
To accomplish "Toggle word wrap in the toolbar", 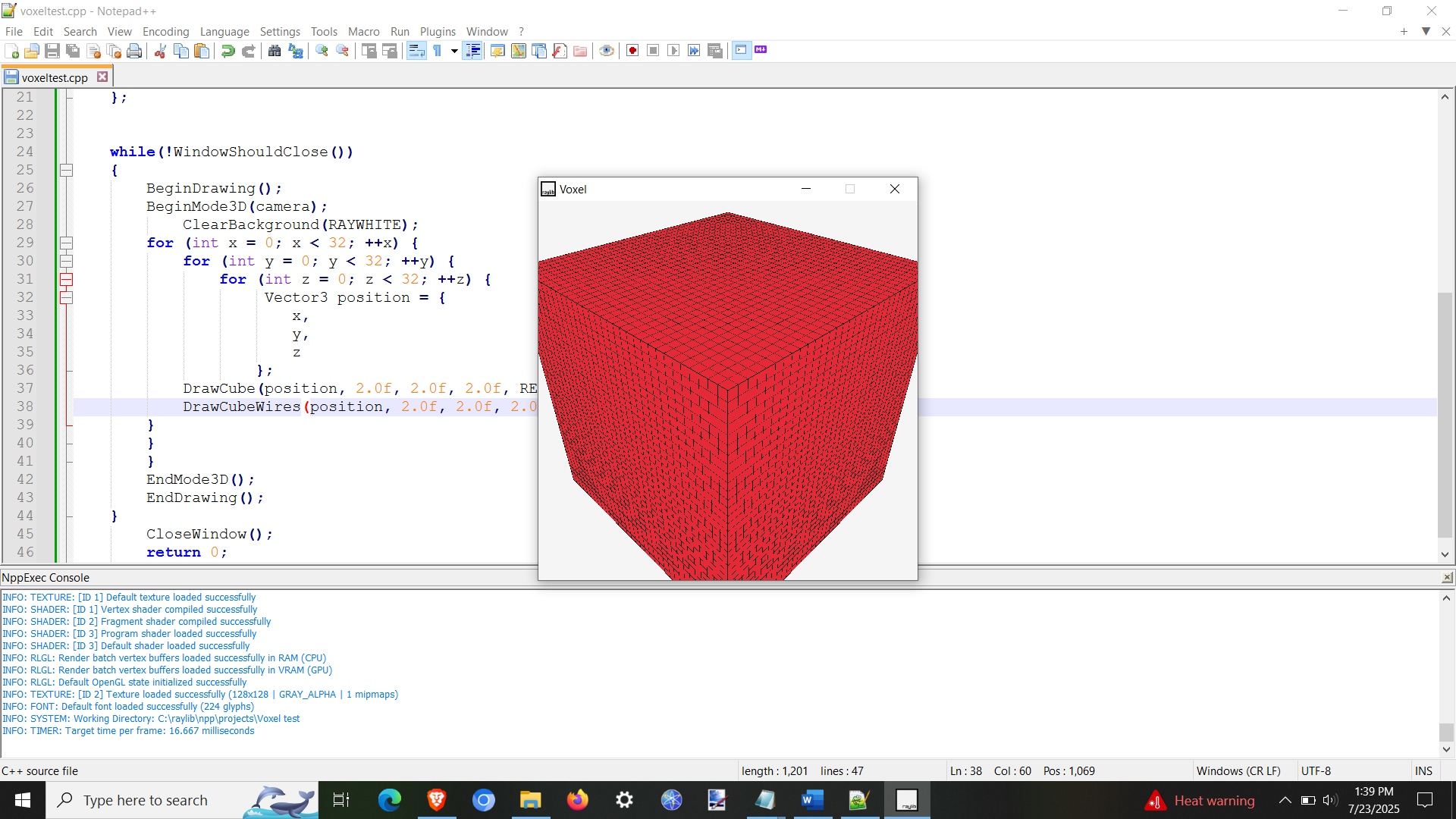I will [x=416, y=51].
